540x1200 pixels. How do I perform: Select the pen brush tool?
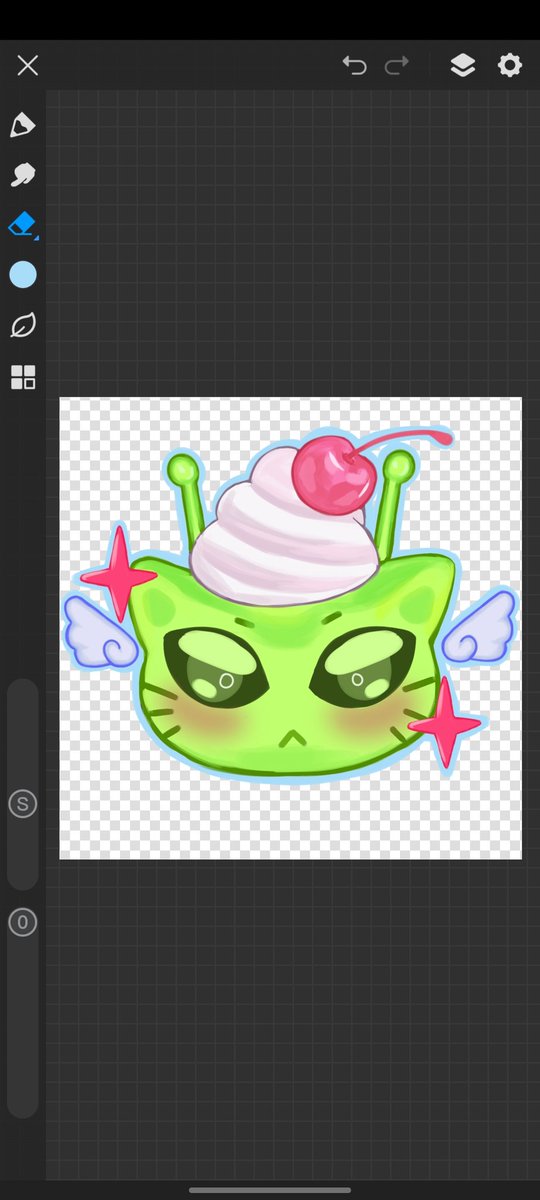pos(22,125)
